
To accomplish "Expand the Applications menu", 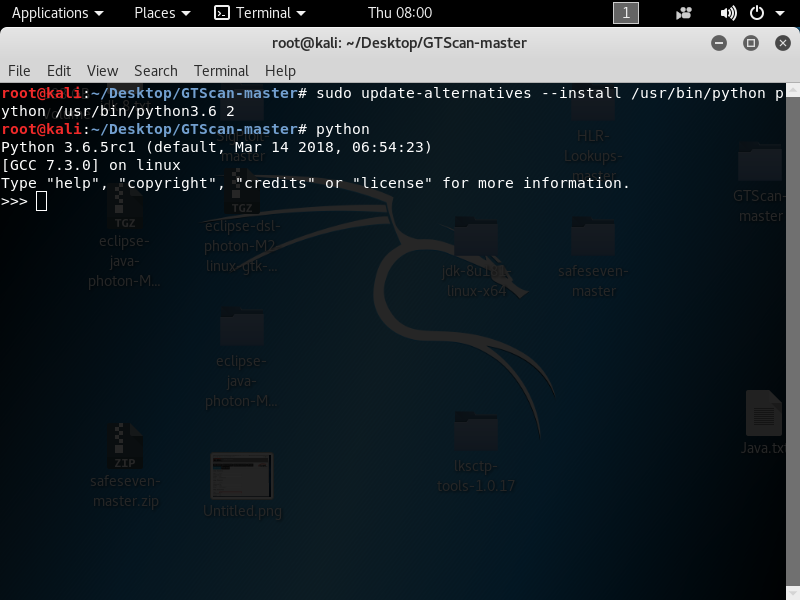I will pos(50,13).
